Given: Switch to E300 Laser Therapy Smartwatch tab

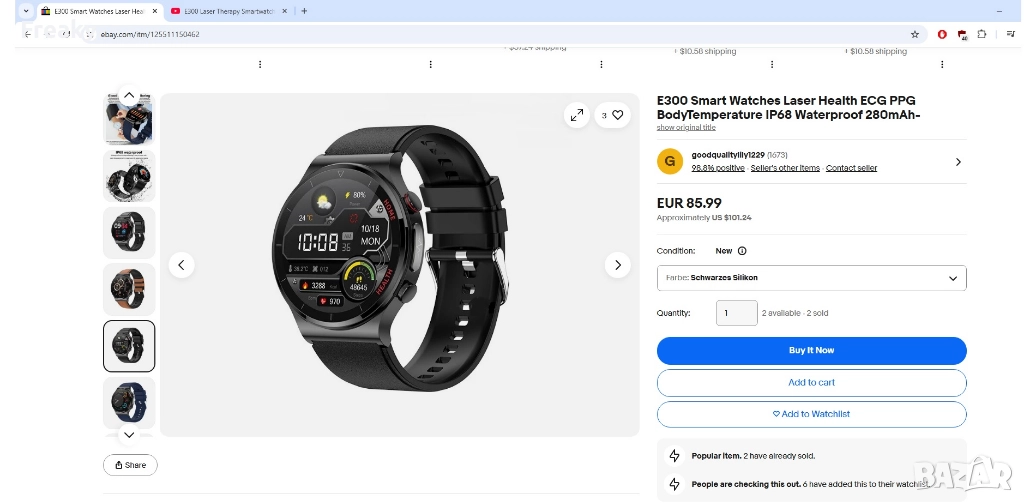Looking at the screenshot, I should point(227,11).
